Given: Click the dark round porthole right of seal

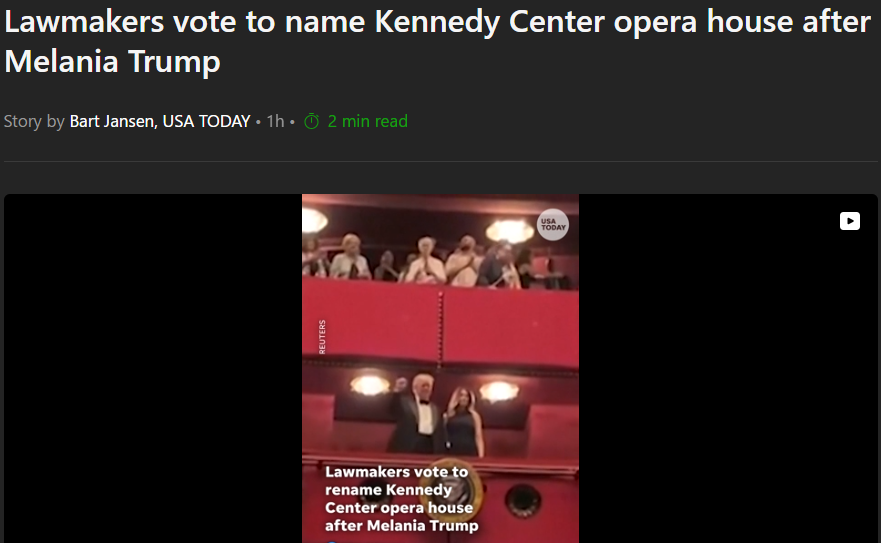Looking at the screenshot, I should pos(523,499).
